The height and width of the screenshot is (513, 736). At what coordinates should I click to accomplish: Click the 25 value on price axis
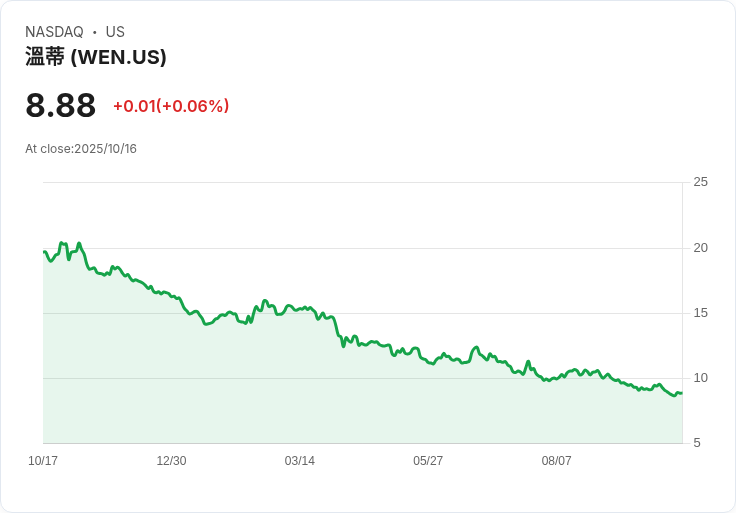(x=700, y=182)
